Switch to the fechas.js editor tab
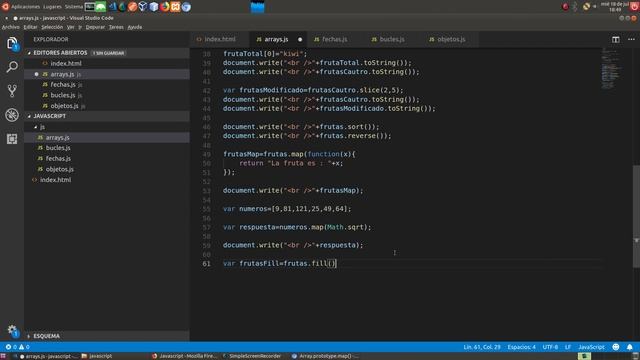The width and height of the screenshot is (640, 360). point(335,39)
